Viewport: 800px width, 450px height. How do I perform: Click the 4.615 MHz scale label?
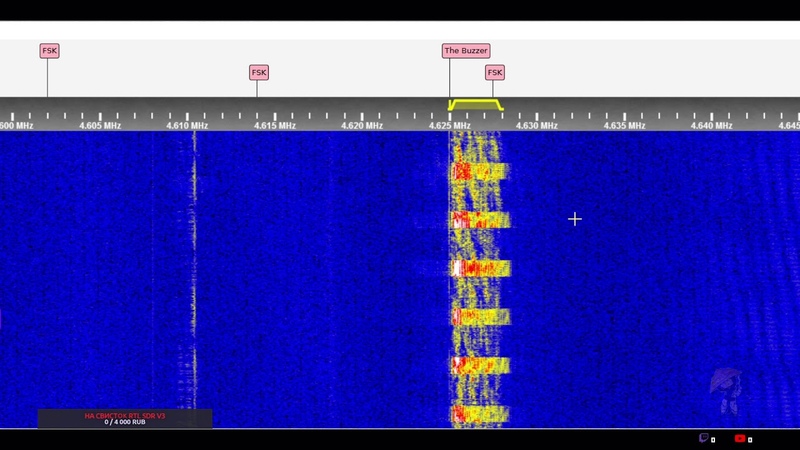[275, 126]
